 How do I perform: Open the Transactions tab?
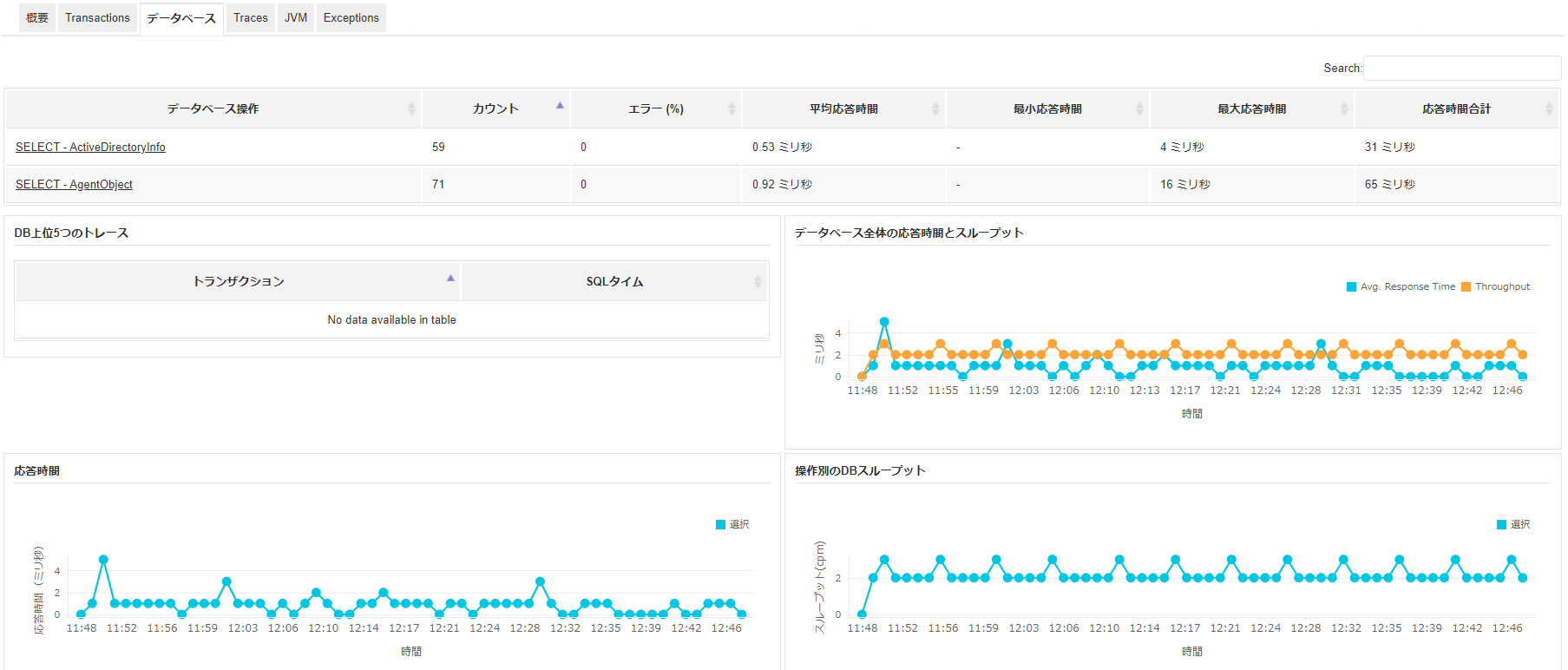(x=97, y=17)
